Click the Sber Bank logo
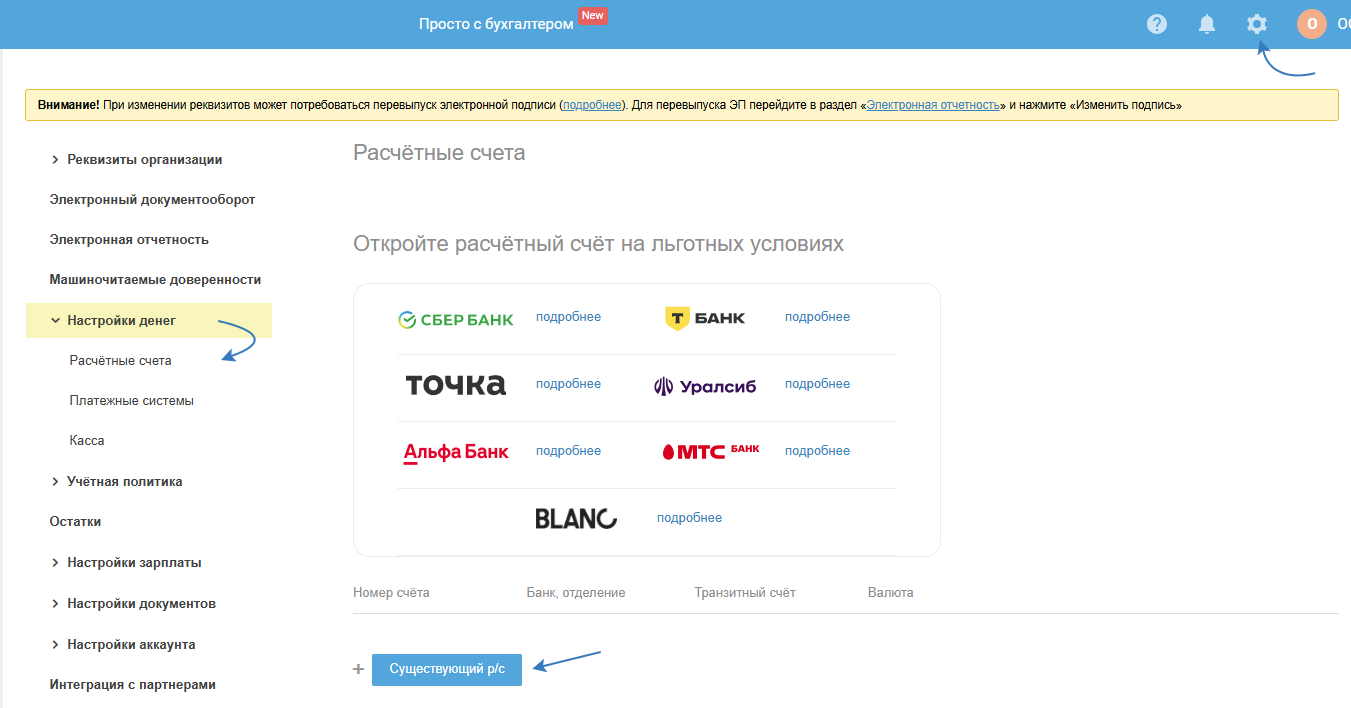Image resolution: width=1351 pixels, height=708 pixels. pos(456,320)
